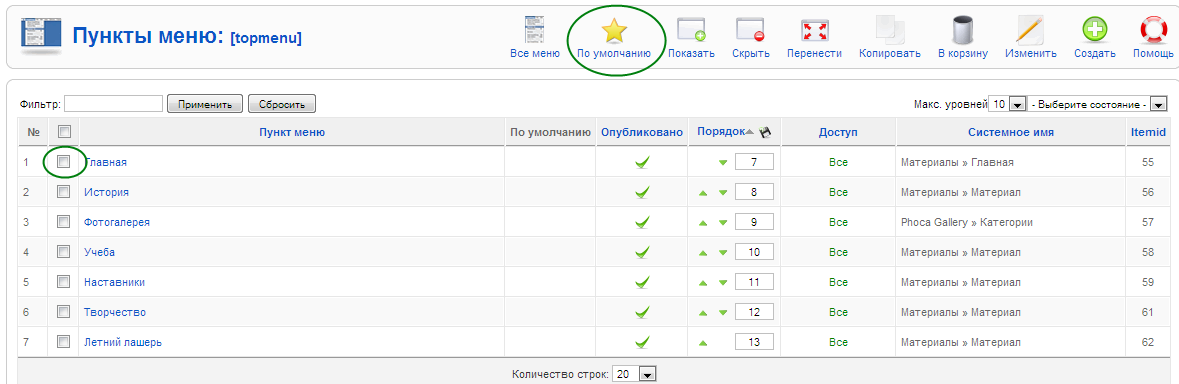Open the Макс. уровней dropdown
The image size is (1179, 384).
(x=1008, y=104)
